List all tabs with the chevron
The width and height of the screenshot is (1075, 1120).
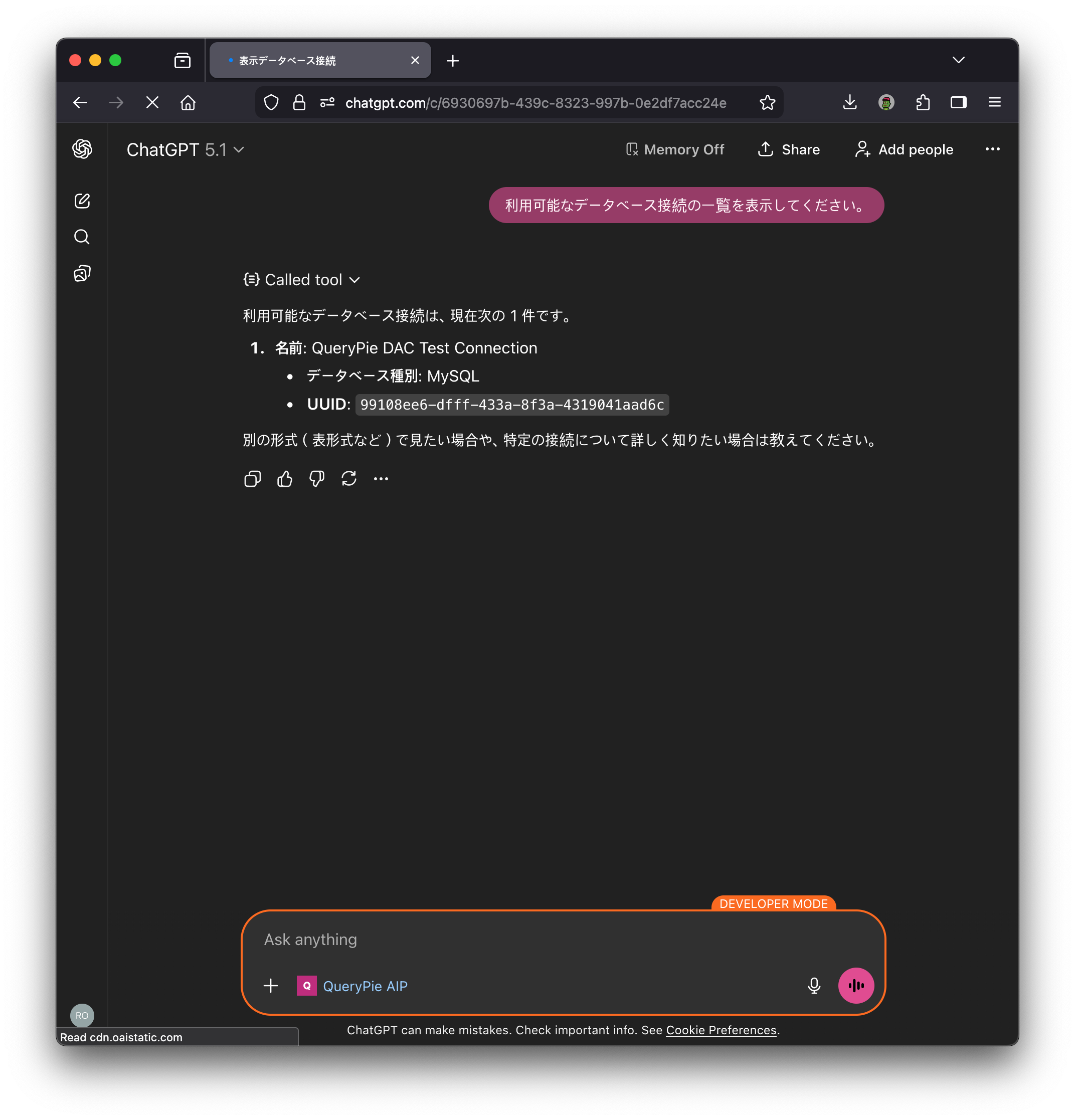pyautogui.click(x=958, y=61)
